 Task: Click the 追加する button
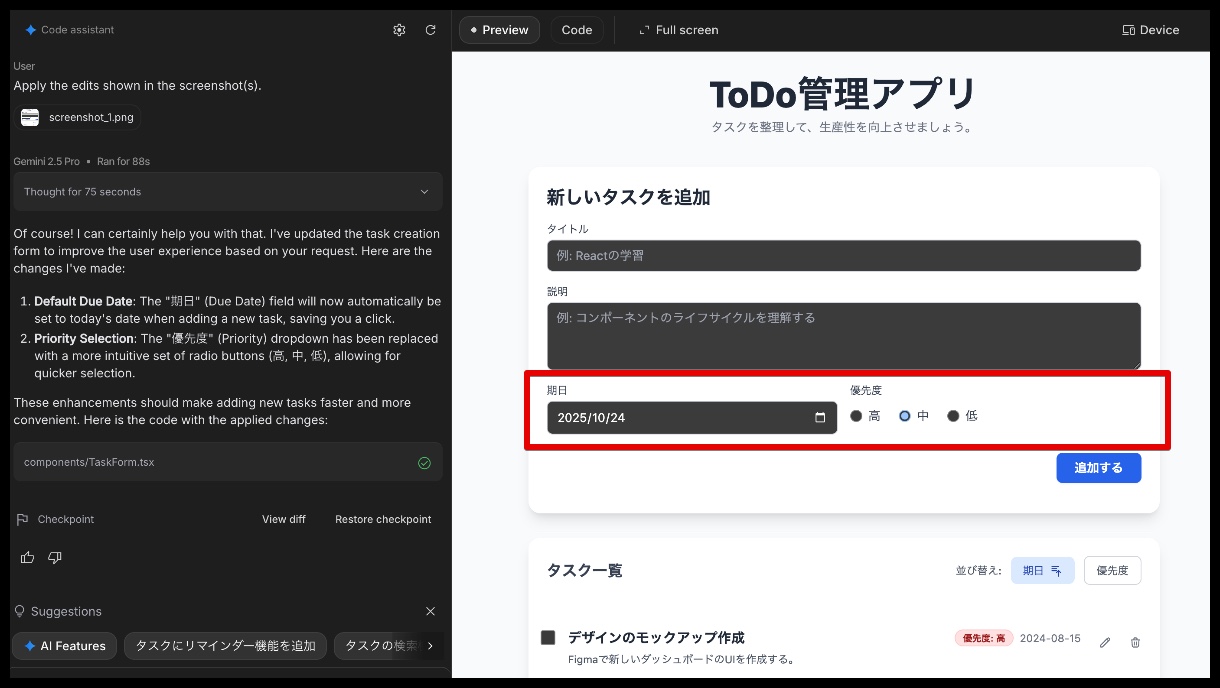point(1098,468)
